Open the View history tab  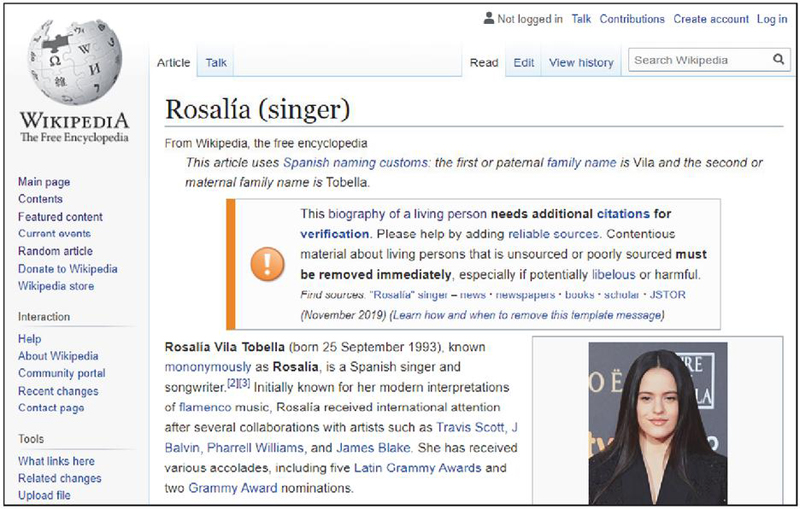(x=581, y=63)
